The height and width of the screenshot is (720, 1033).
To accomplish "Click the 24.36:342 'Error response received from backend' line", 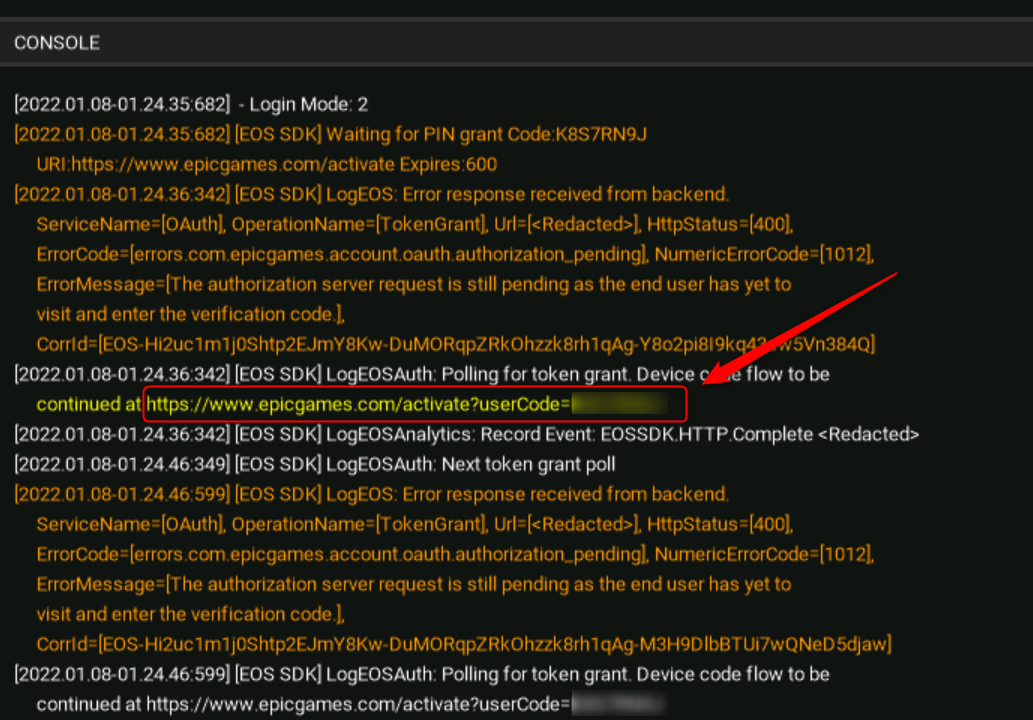I will 372,194.
